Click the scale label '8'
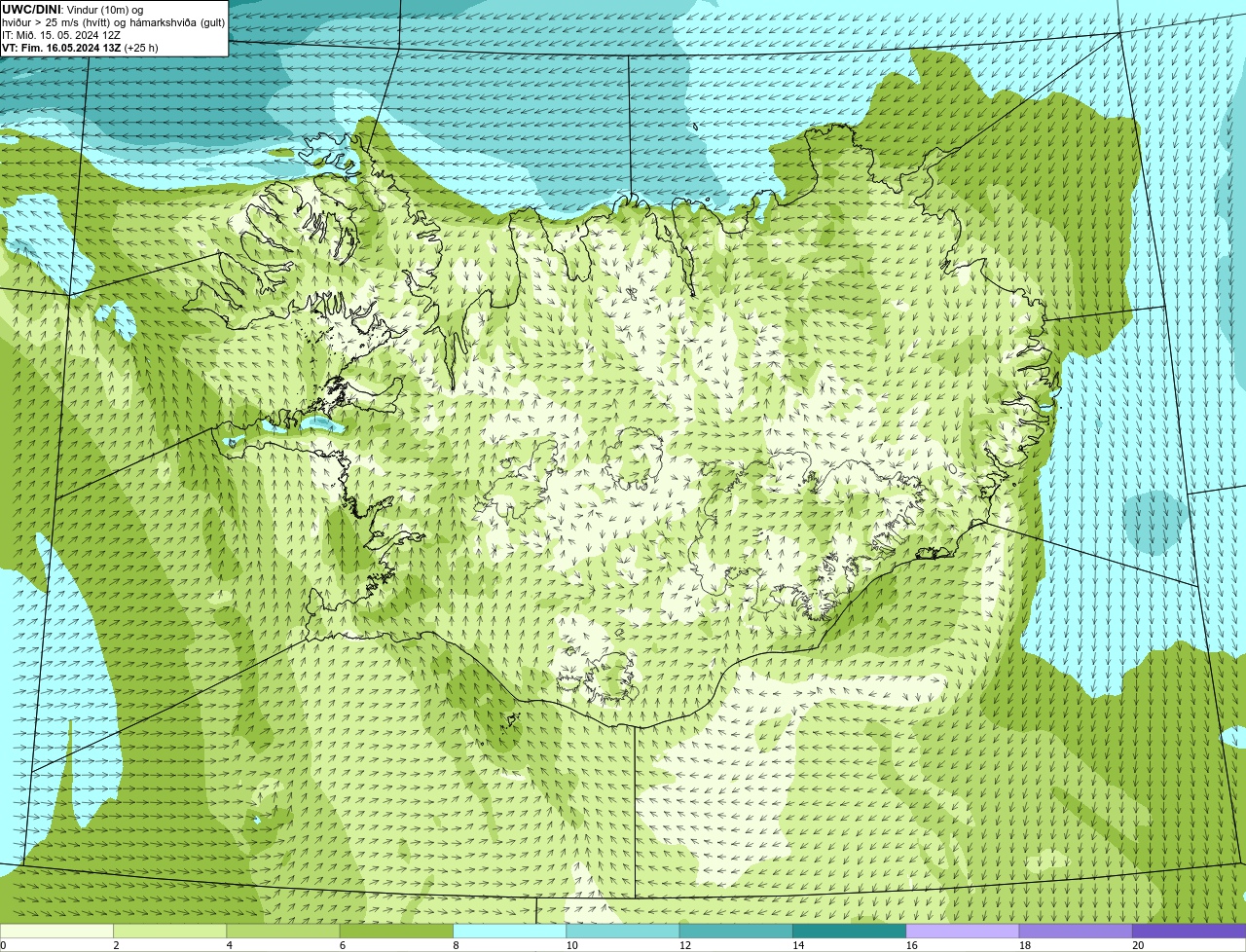This screenshot has width=1246, height=952. pyautogui.click(x=456, y=945)
